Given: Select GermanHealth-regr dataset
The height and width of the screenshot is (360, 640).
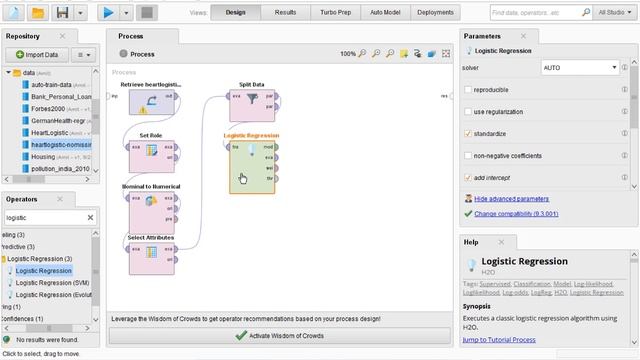Looking at the screenshot, I should coord(58,121).
